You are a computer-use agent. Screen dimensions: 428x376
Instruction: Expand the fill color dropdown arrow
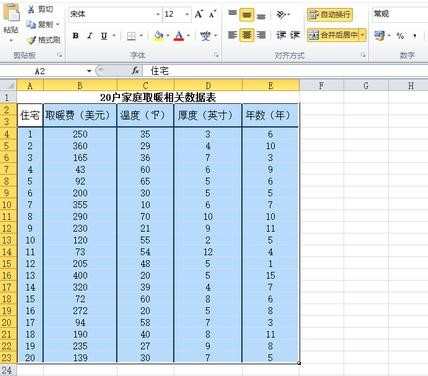click(168, 36)
